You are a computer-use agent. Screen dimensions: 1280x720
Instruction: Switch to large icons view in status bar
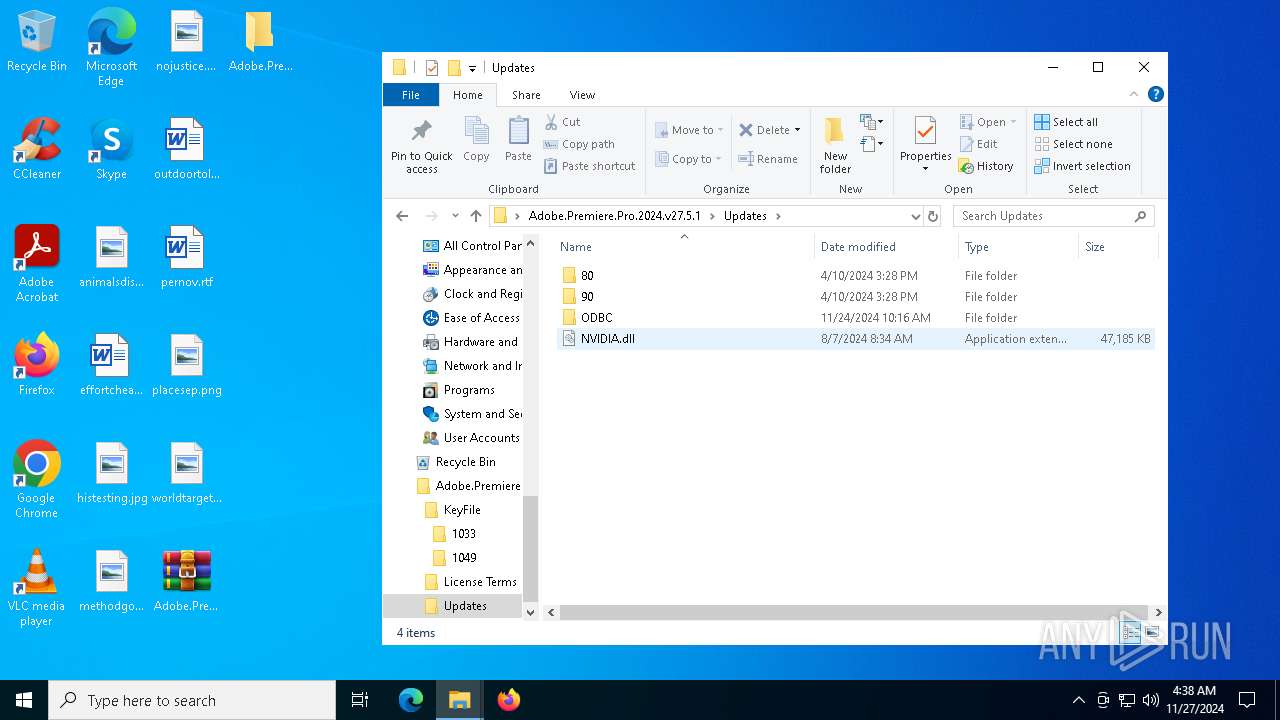[1152, 632]
